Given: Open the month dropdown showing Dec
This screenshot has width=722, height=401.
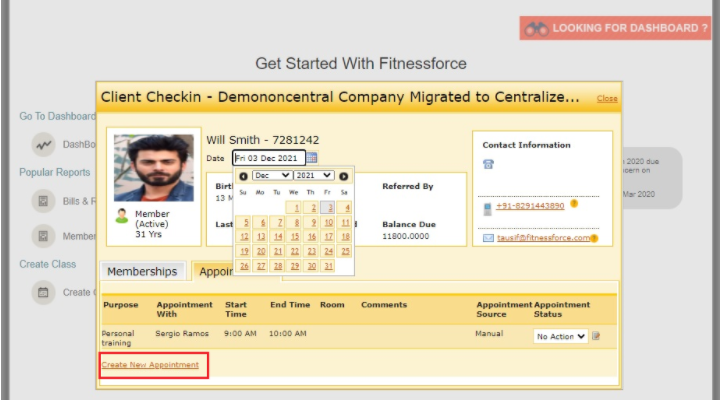Looking at the screenshot, I should pyautogui.click(x=272, y=175).
